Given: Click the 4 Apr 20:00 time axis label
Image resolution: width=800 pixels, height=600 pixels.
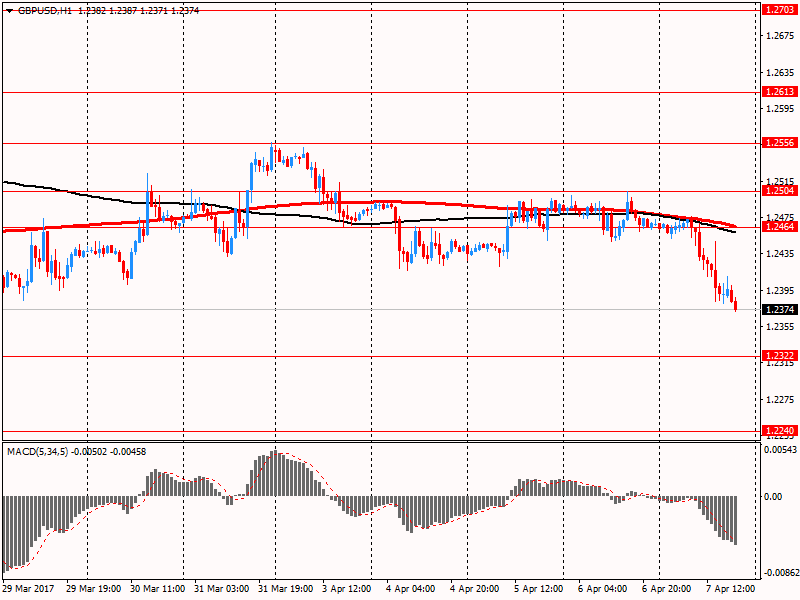Looking at the screenshot, I should [474, 589].
